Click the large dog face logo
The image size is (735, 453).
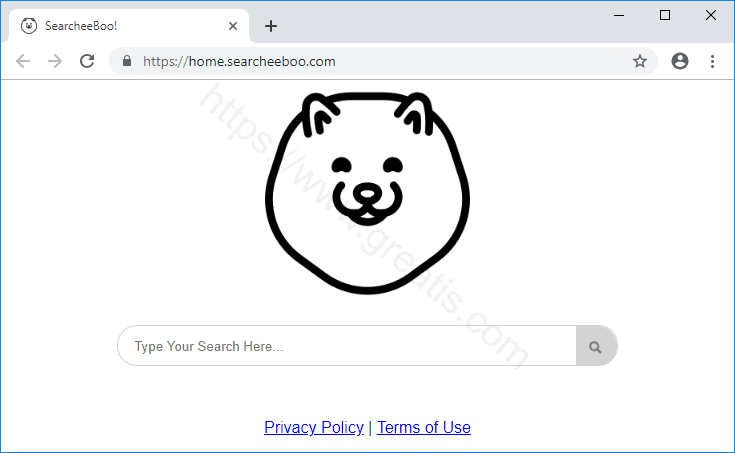coord(367,193)
